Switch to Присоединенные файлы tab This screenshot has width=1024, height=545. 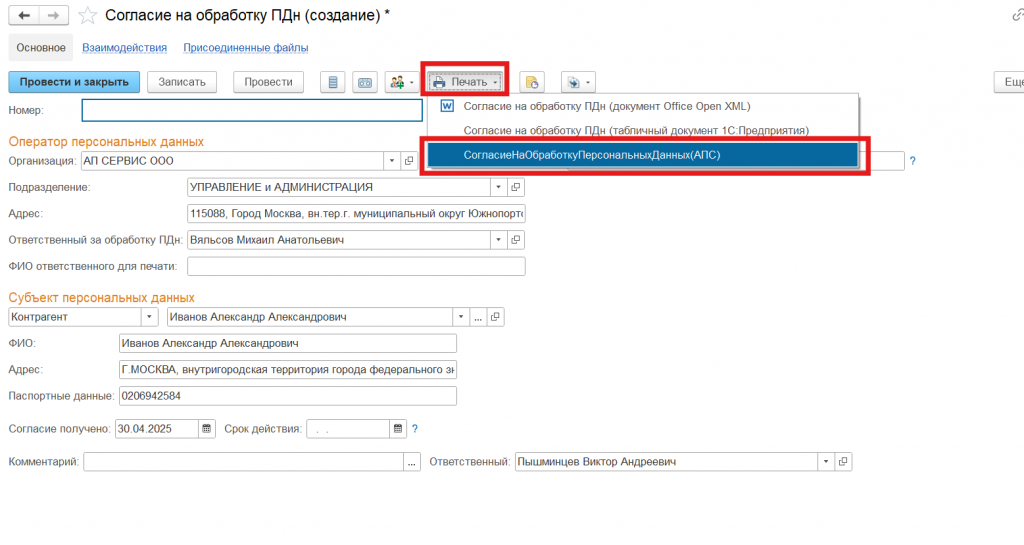(245, 47)
